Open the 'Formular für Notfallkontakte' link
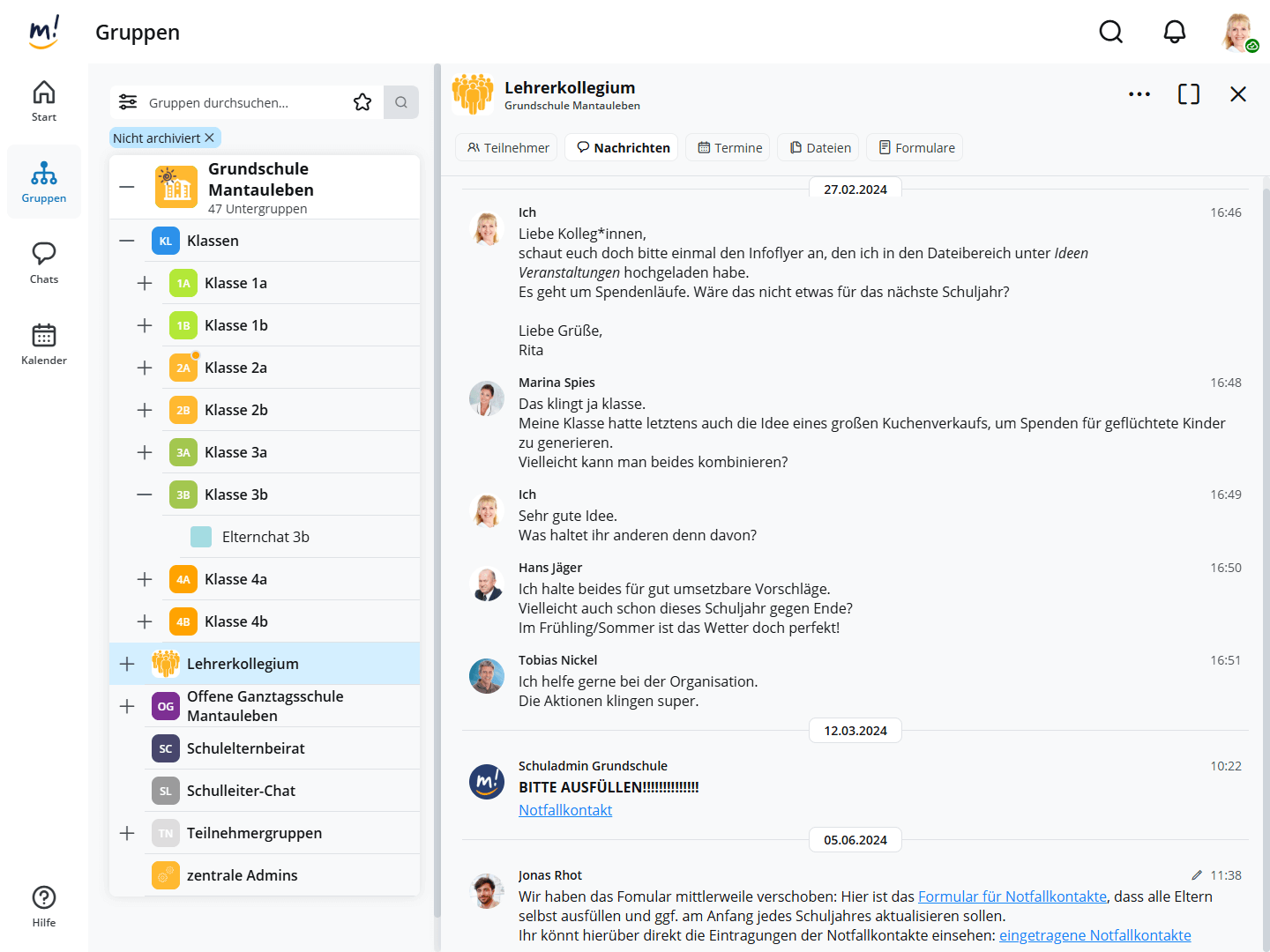 [1012, 896]
